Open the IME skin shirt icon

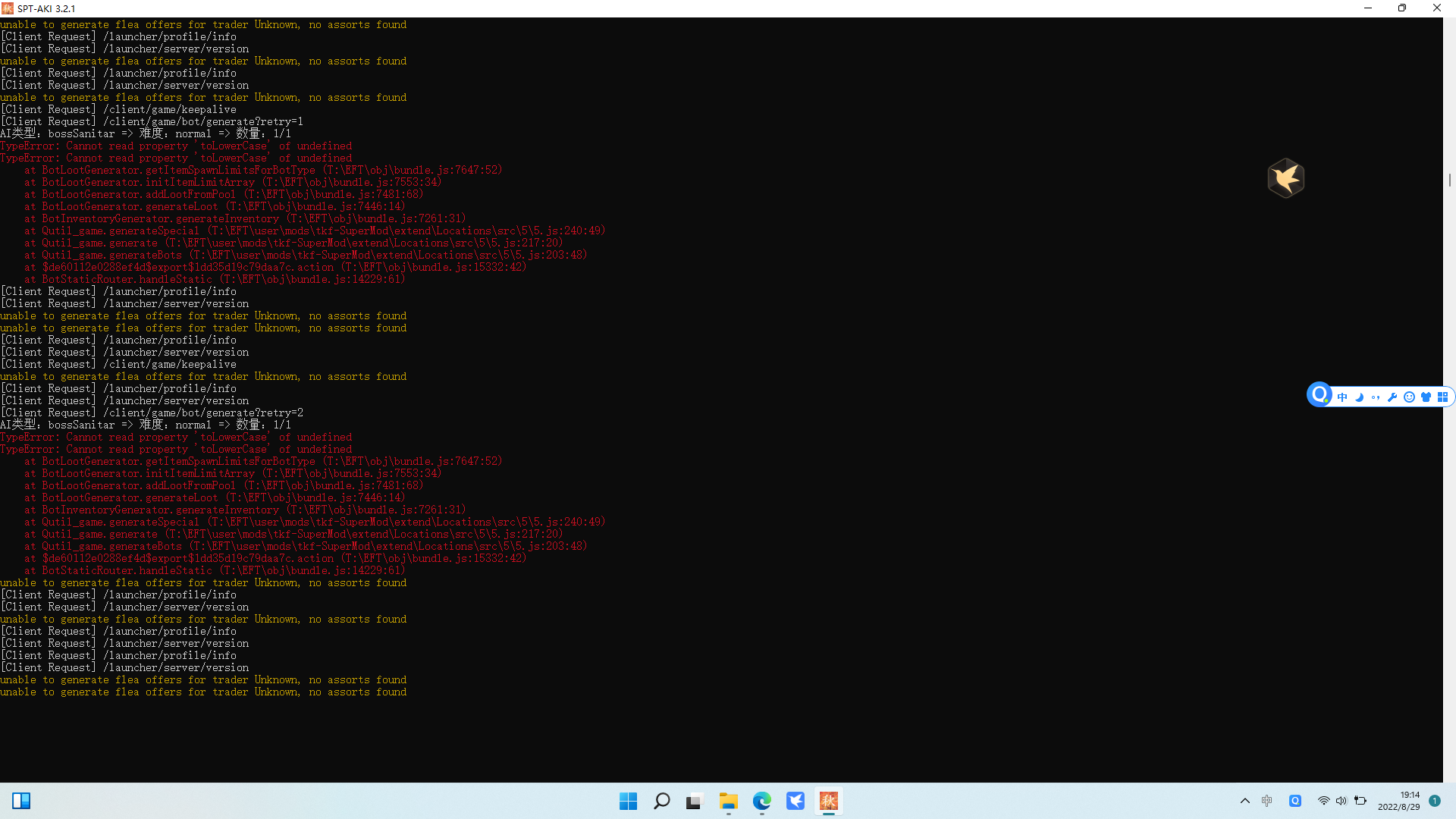(1426, 397)
